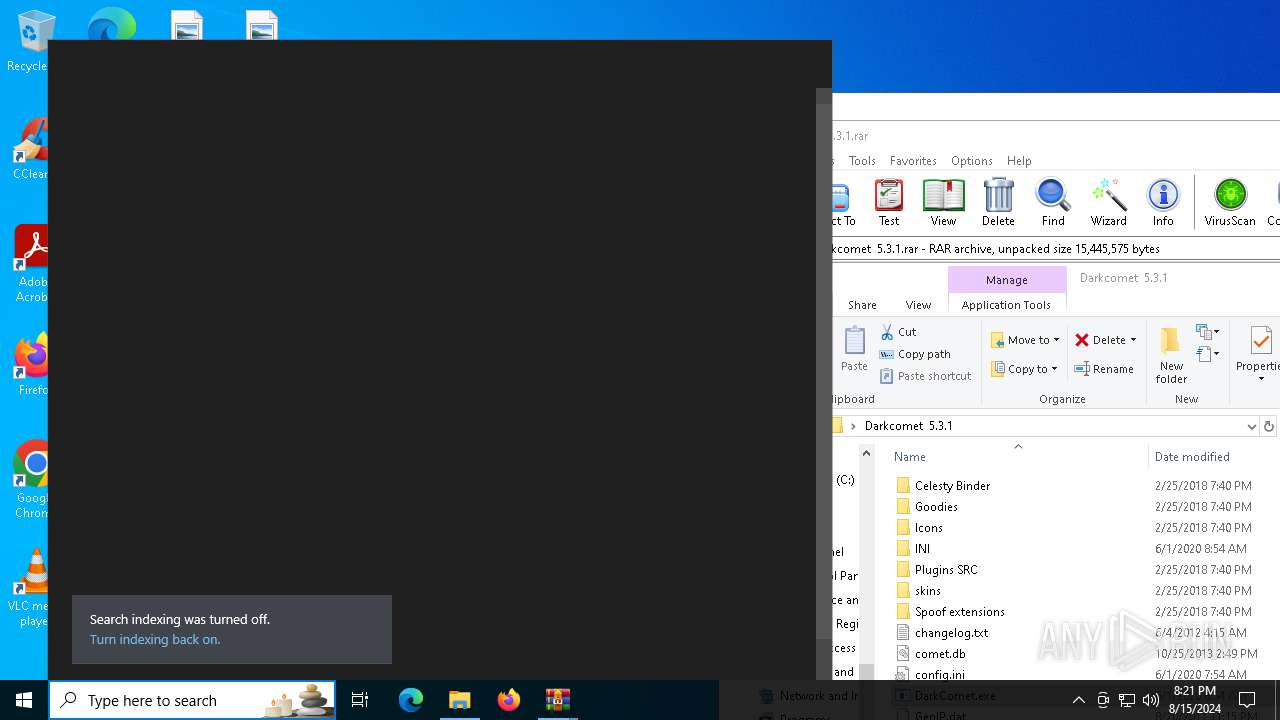
Task: Open Firefox from the taskbar
Action: pos(509,700)
